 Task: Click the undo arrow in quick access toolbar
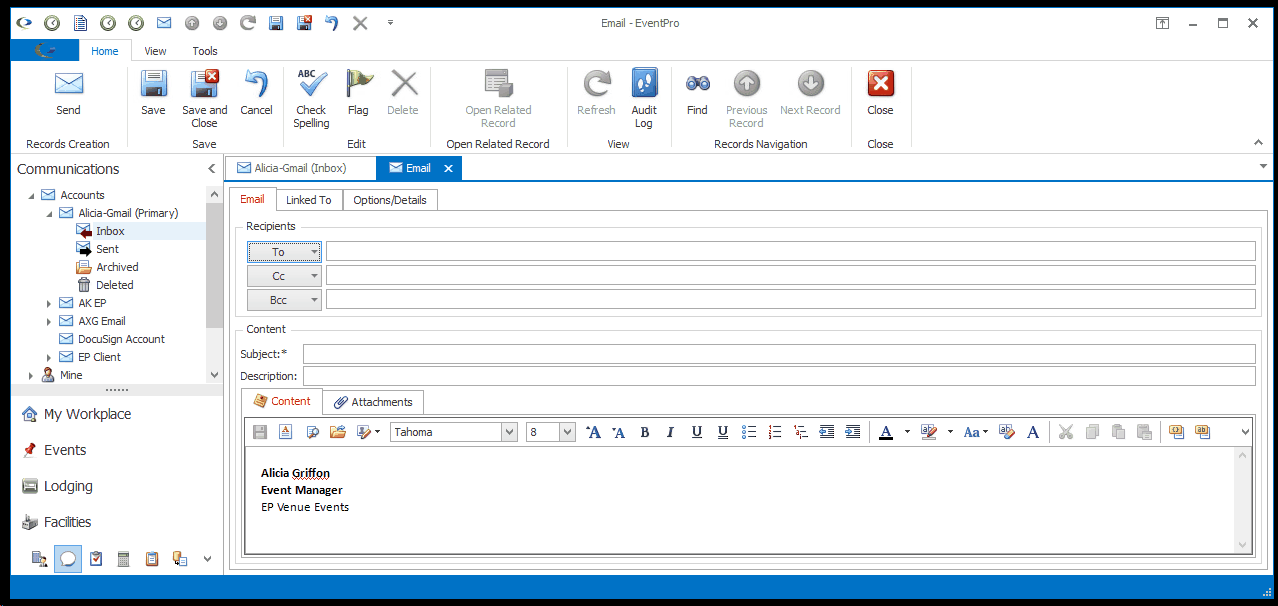332,23
